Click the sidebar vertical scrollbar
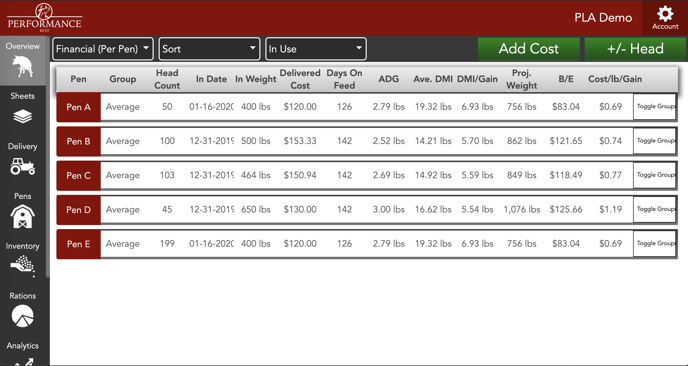 pos(47,158)
